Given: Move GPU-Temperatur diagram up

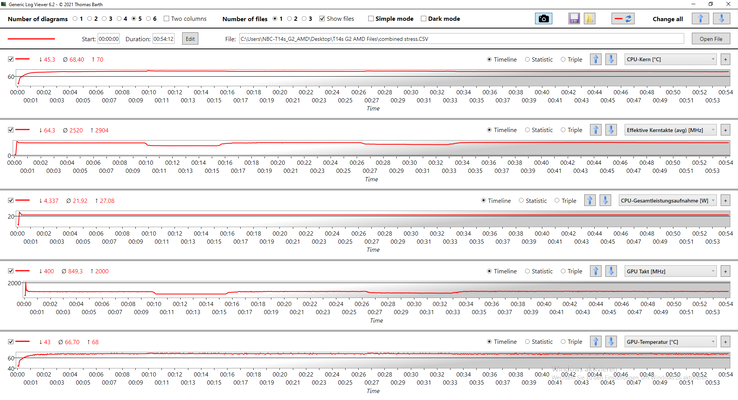Looking at the screenshot, I should (x=596, y=342).
